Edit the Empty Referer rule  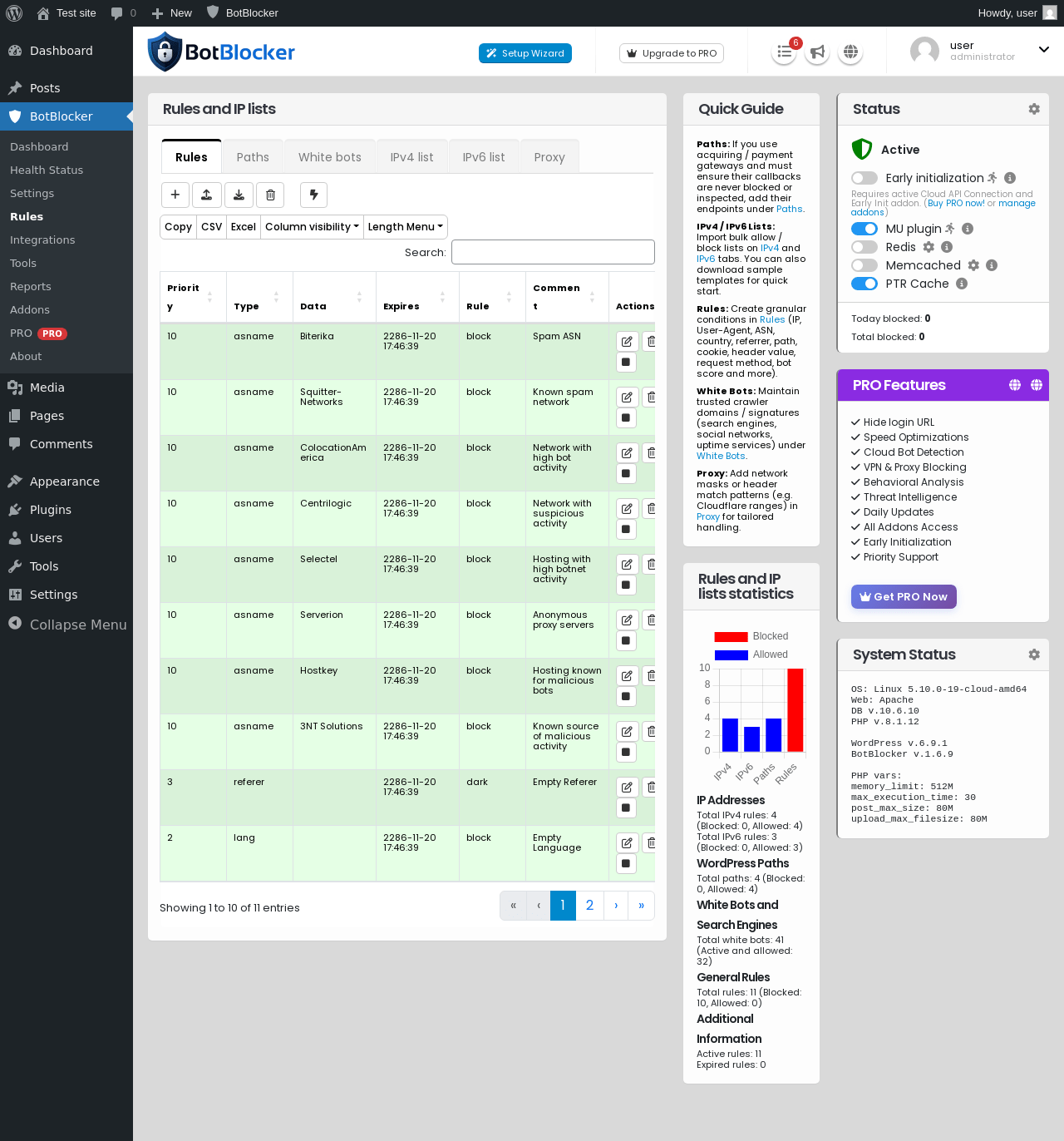pyautogui.click(x=627, y=788)
